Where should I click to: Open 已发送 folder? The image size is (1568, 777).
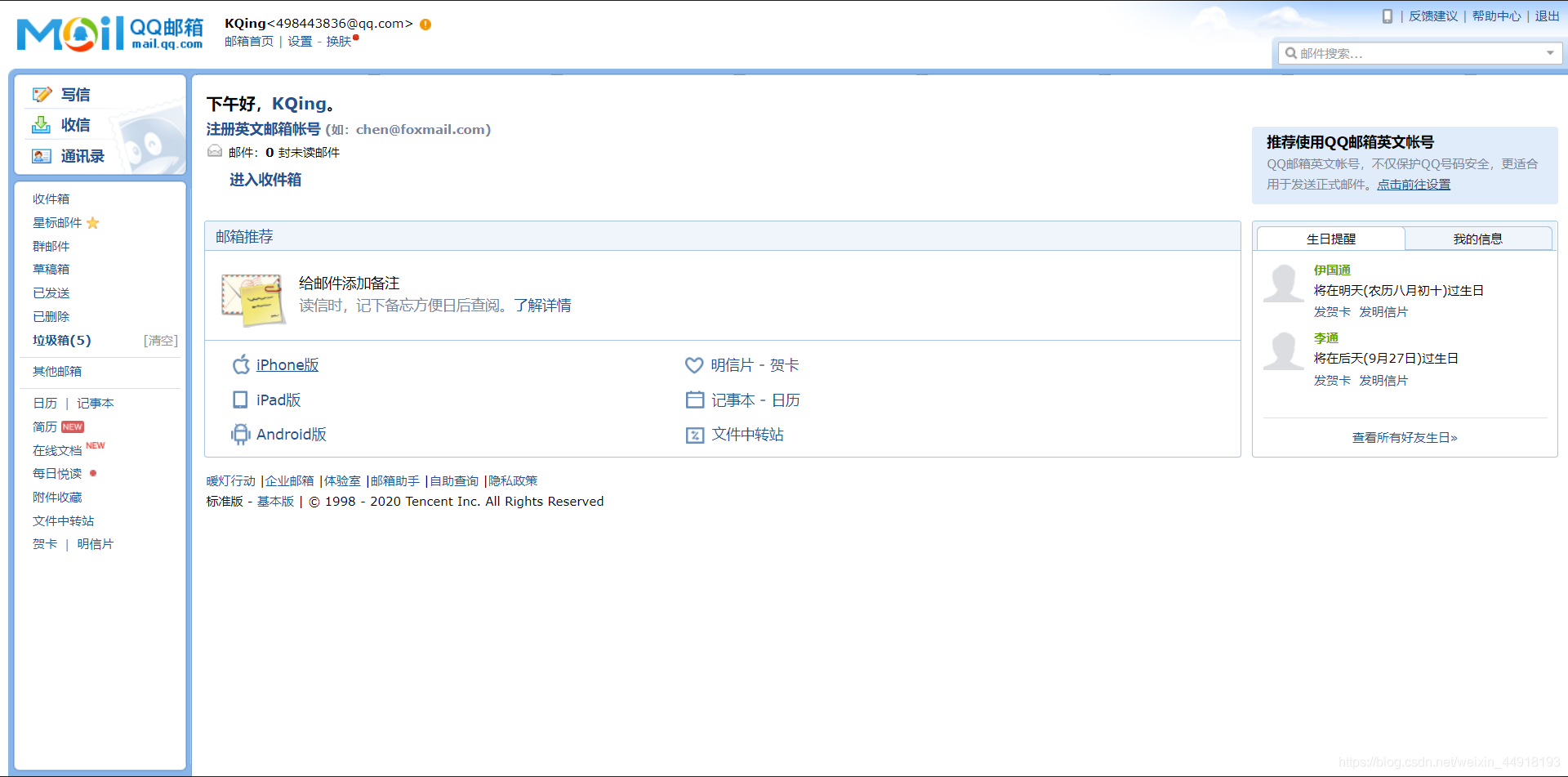[51, 292]
